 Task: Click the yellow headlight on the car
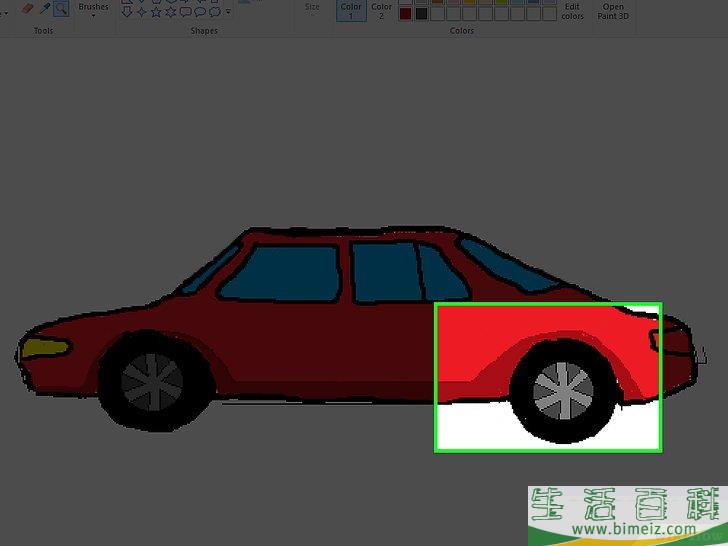[x=43, y=348]
